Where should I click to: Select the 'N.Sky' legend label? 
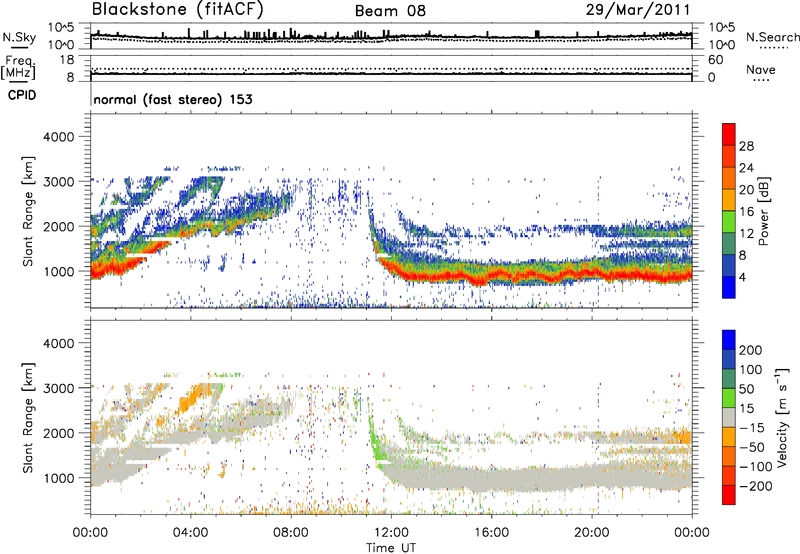point(19,37)
